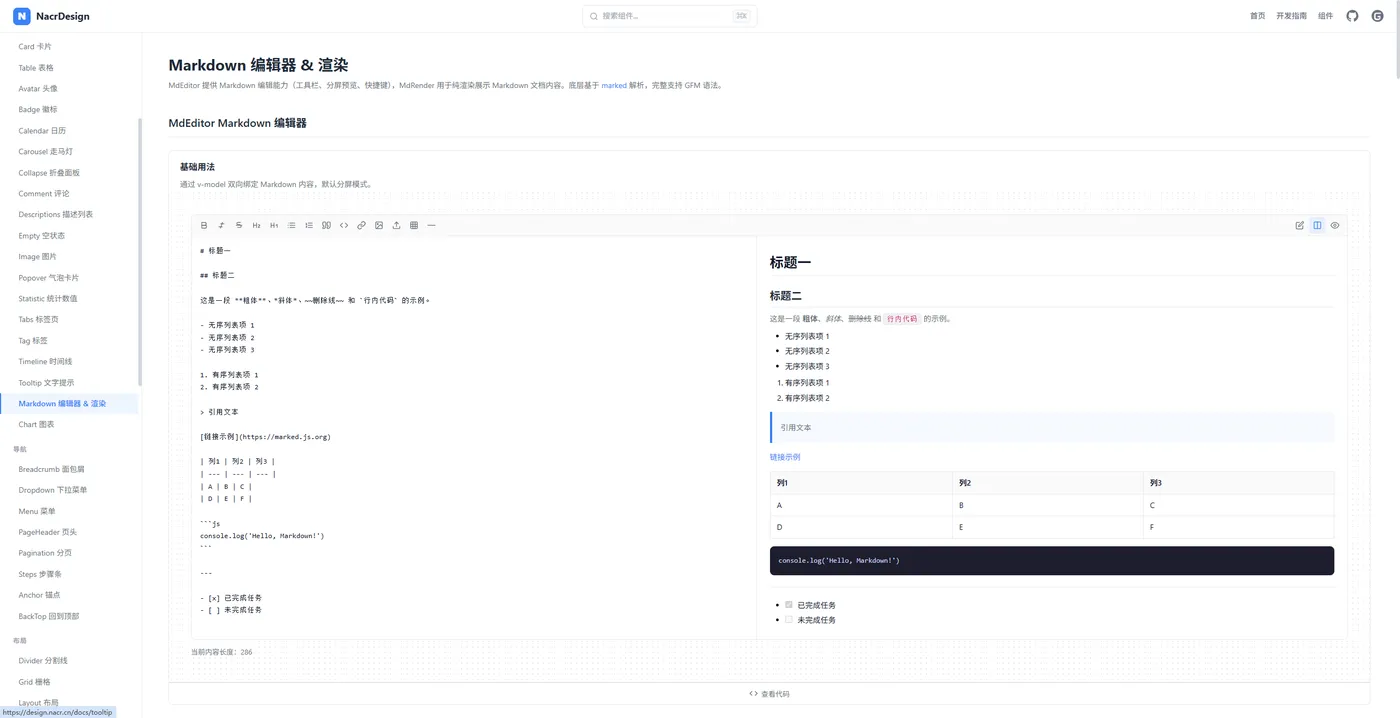Click the 未完成任务 checkbox in the preview

[x=789, y=620]
